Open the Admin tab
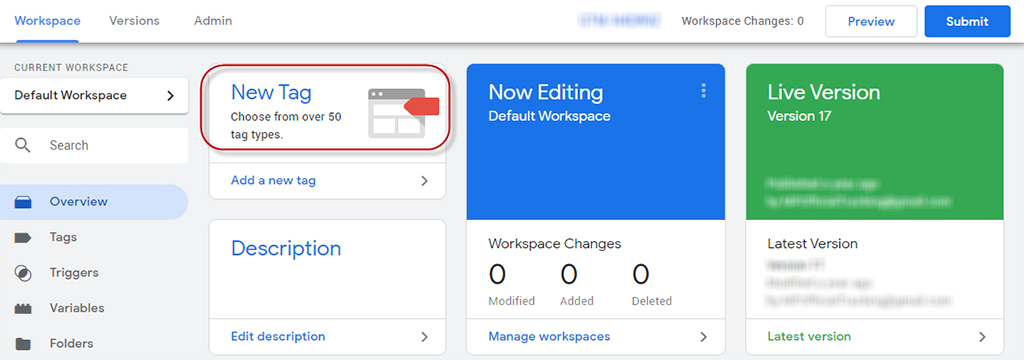Viewport: 1024px width, 360px height. pos(213,21)
